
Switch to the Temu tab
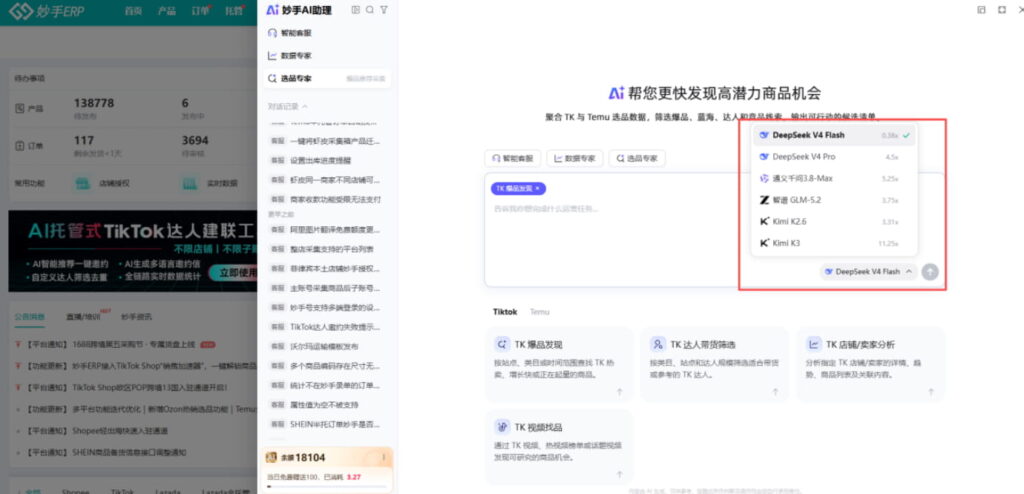coord(539,312)
